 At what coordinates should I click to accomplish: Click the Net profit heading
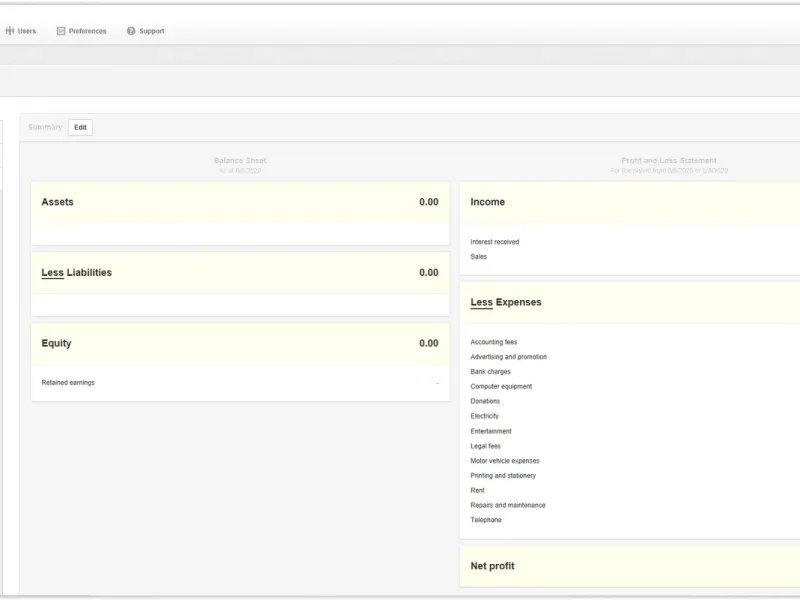point(492,566)
